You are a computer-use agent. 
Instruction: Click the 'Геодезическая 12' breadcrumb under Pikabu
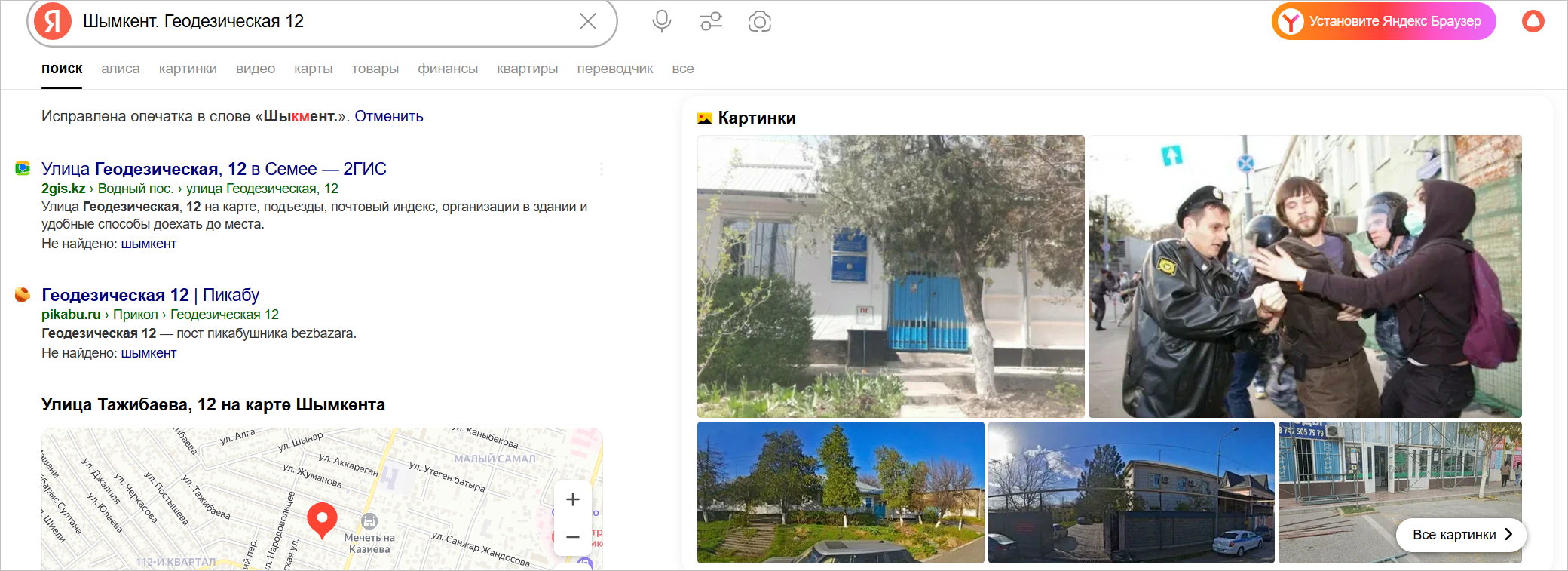click(x=225, y=315)
